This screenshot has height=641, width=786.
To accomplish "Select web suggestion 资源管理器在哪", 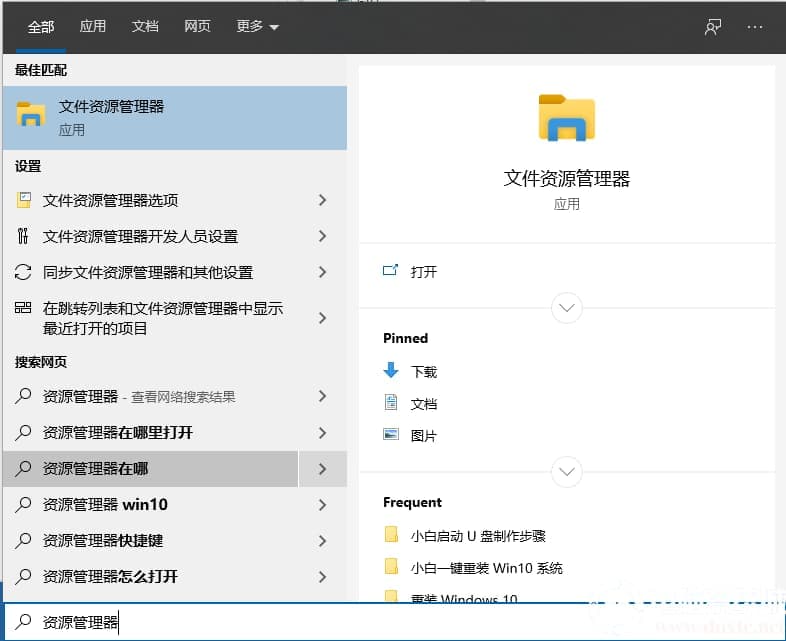I will (x=150, y=469).
